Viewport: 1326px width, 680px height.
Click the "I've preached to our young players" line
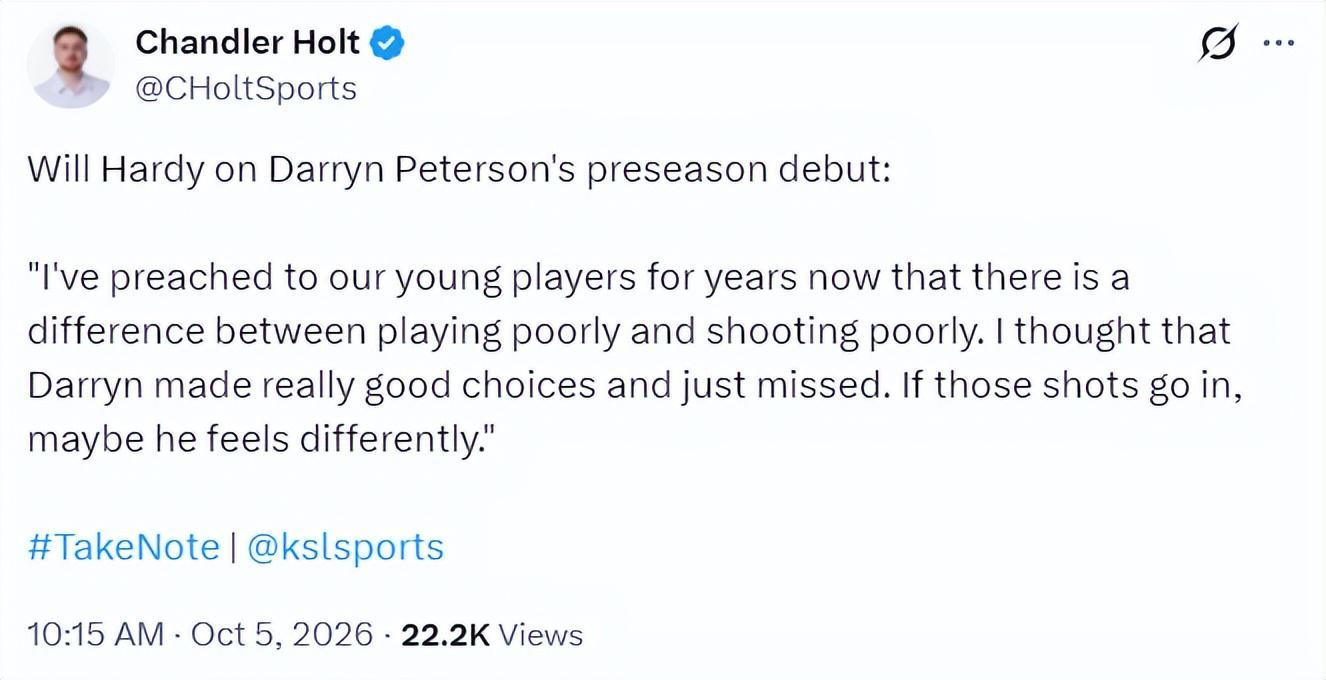pos(579,278)
